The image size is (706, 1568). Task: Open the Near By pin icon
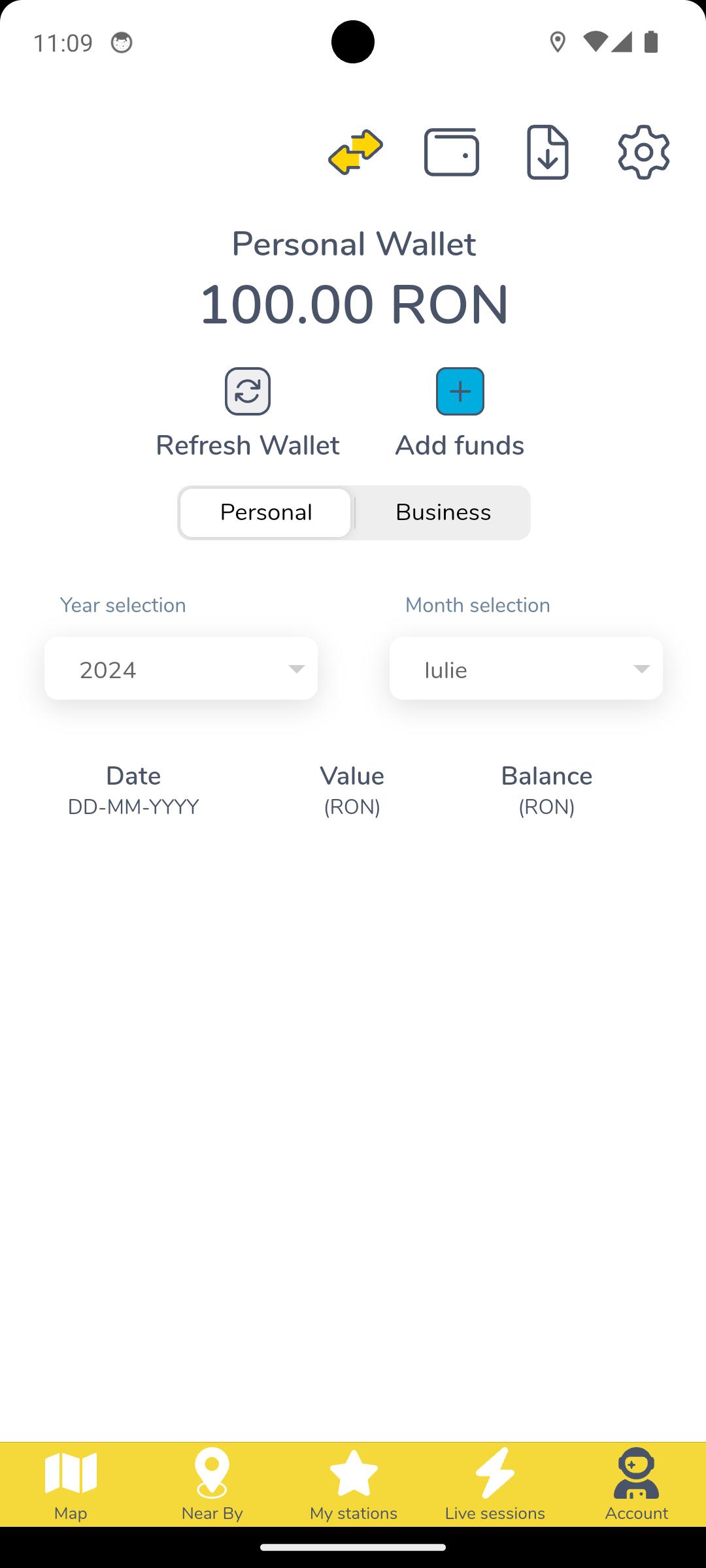(x=212, y=1473)
